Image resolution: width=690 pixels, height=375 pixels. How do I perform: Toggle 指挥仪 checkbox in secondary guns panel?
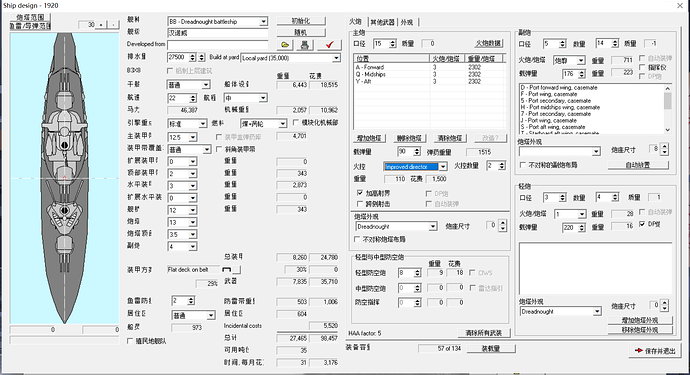pos(642,67)
